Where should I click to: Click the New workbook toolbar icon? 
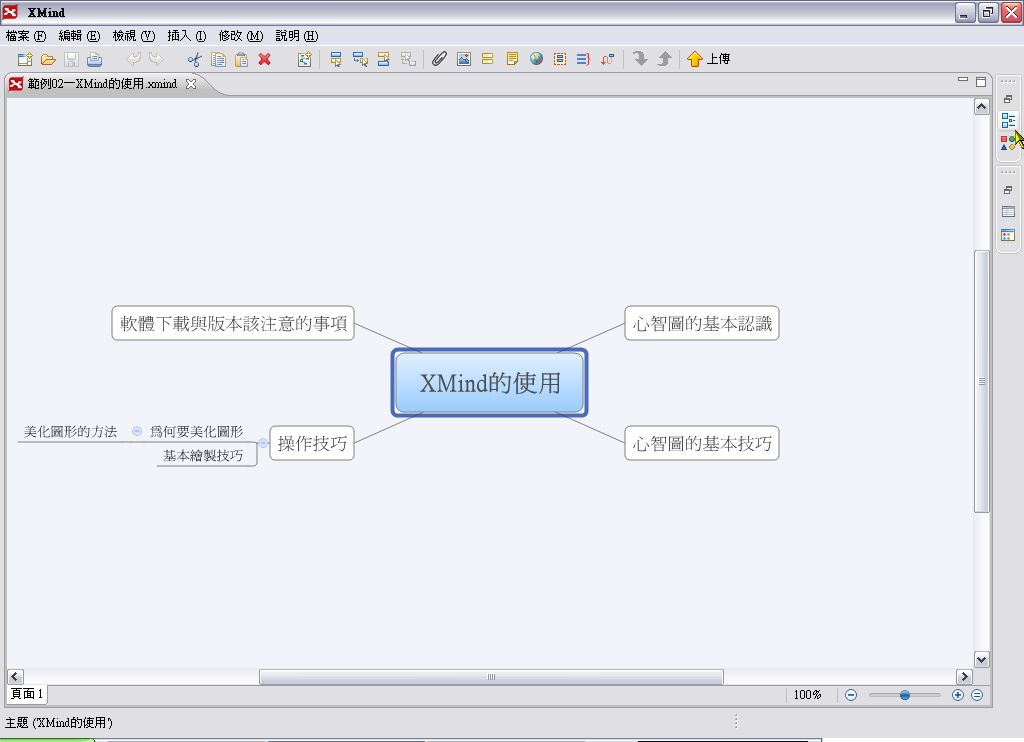(x=25, y=59)
